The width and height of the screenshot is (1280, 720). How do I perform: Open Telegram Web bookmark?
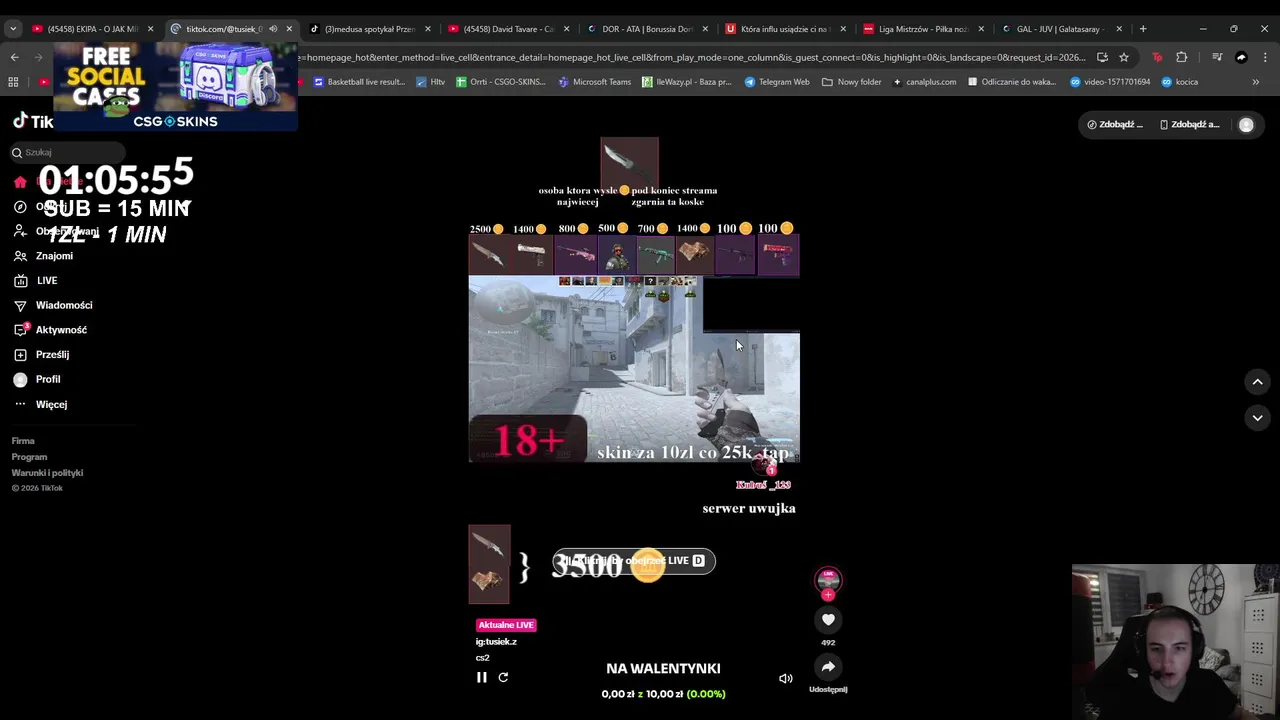(x=776, y=82)
